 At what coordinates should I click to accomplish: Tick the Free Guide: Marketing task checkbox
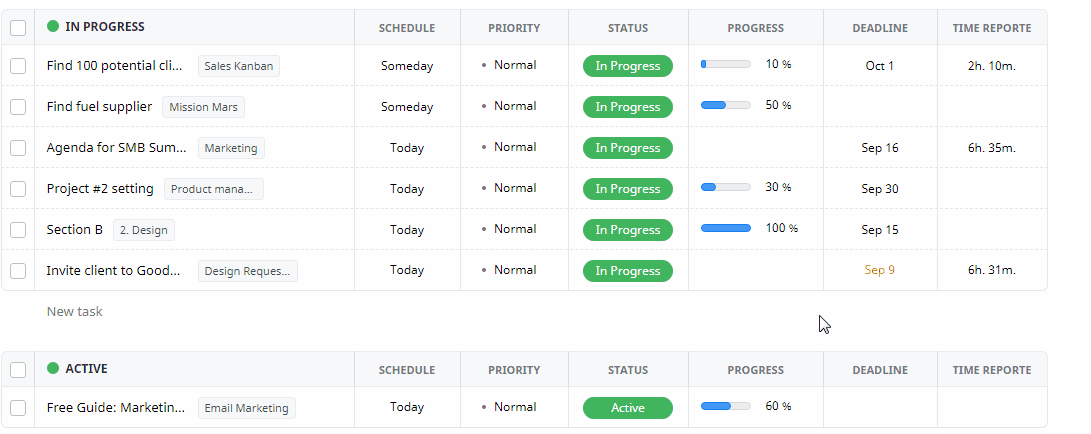tap(18, 408)
